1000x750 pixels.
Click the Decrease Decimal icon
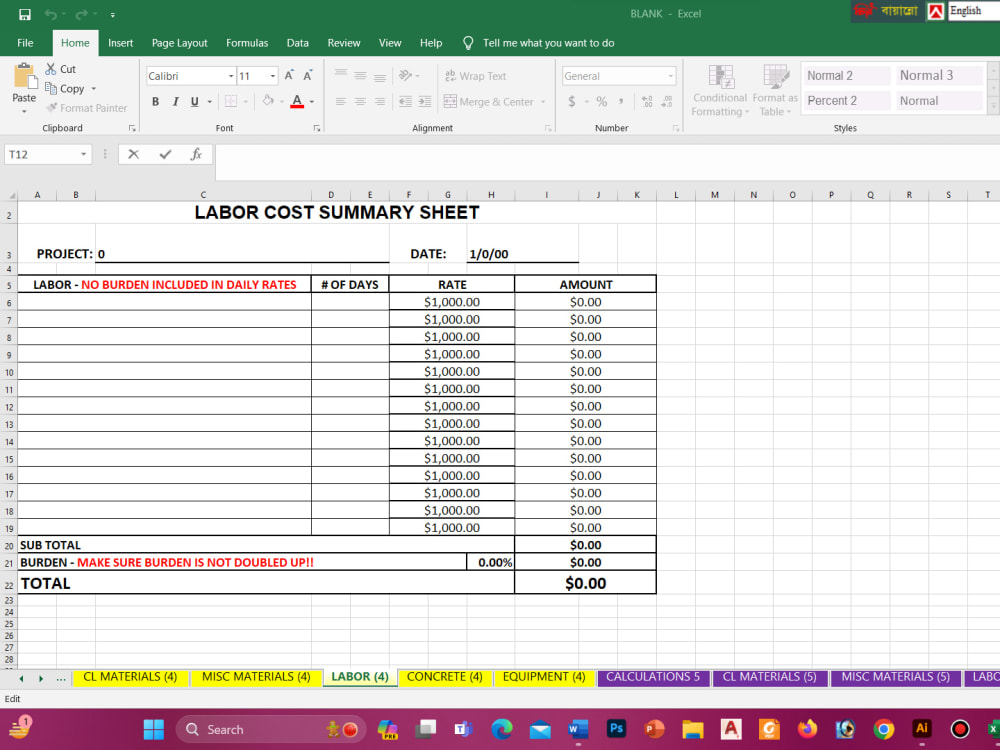(666, 101)
